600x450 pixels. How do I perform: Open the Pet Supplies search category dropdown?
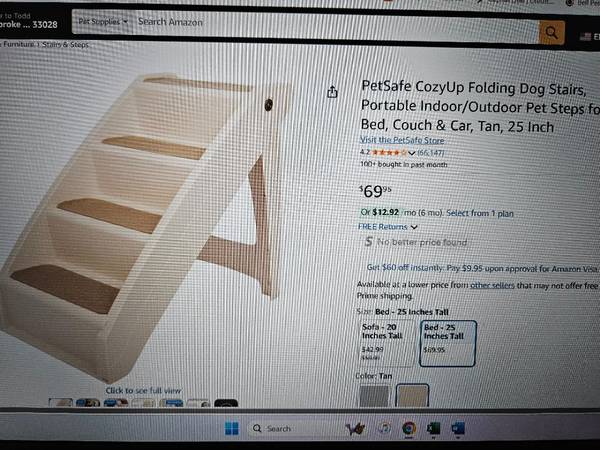tap(102, 21)
